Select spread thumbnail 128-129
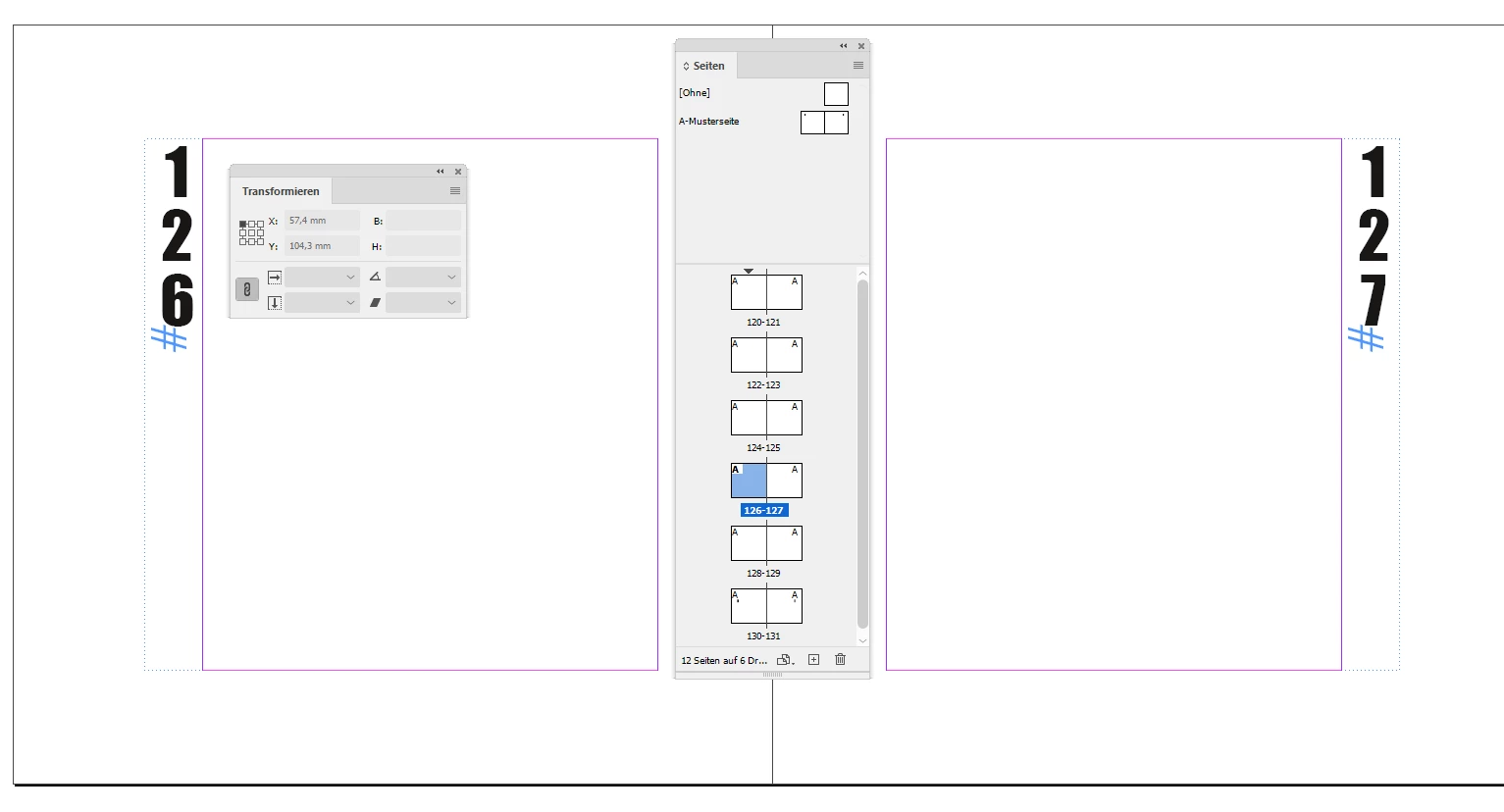Viewport: 1504px width, 812px height. (766, 543)
